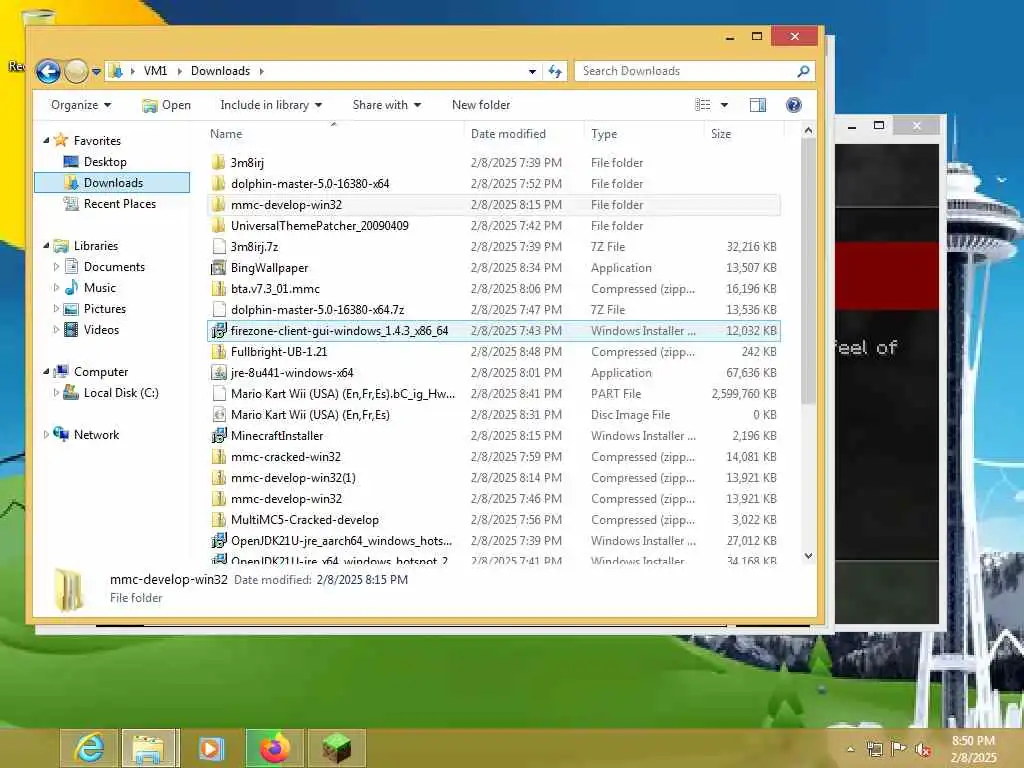Expand the Videos library node
The image size is (1024, 768).
[x=56, y=330]
